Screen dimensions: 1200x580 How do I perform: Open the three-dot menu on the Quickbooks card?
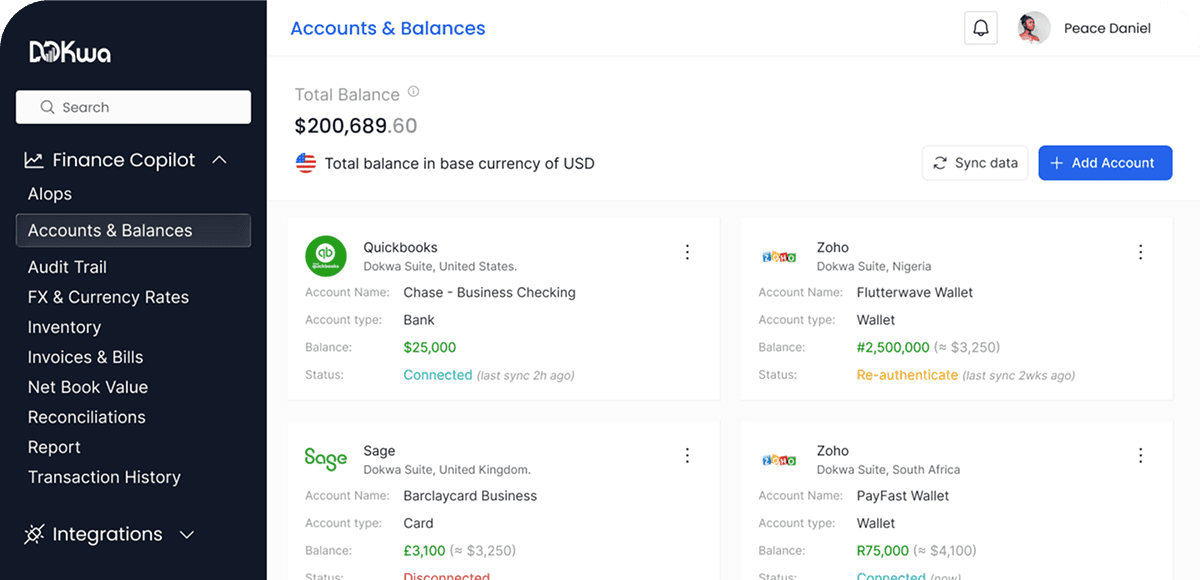point(687,252)
